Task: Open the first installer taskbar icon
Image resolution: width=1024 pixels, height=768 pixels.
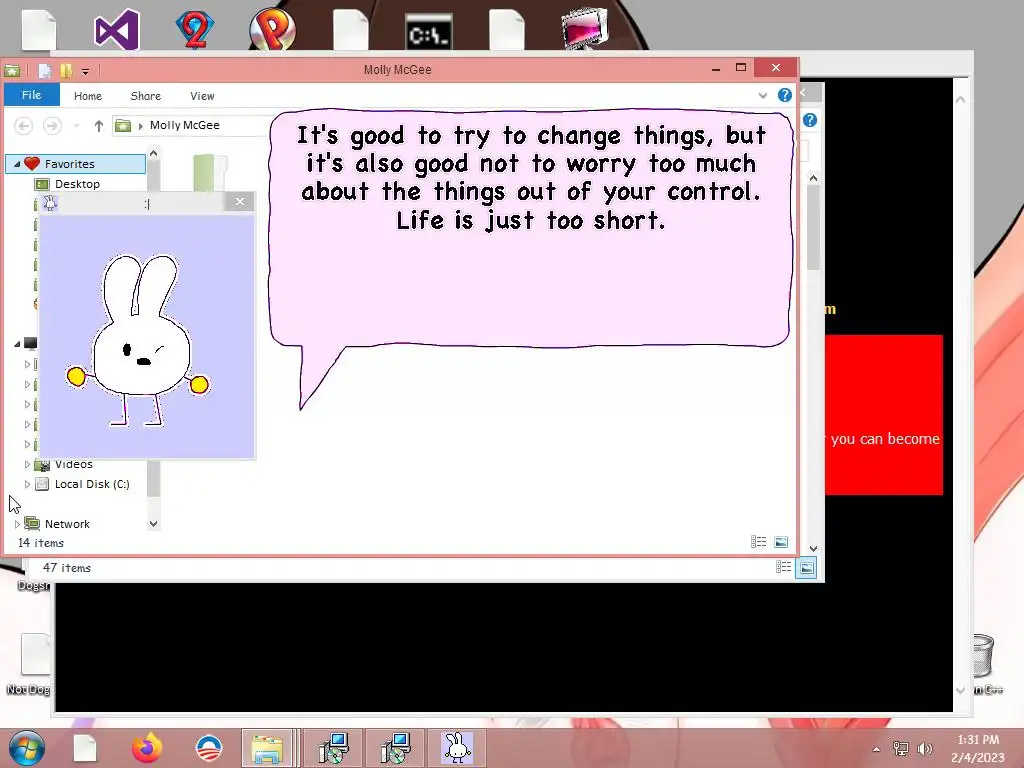Action: pyautogui.click(x=333, y=748)
